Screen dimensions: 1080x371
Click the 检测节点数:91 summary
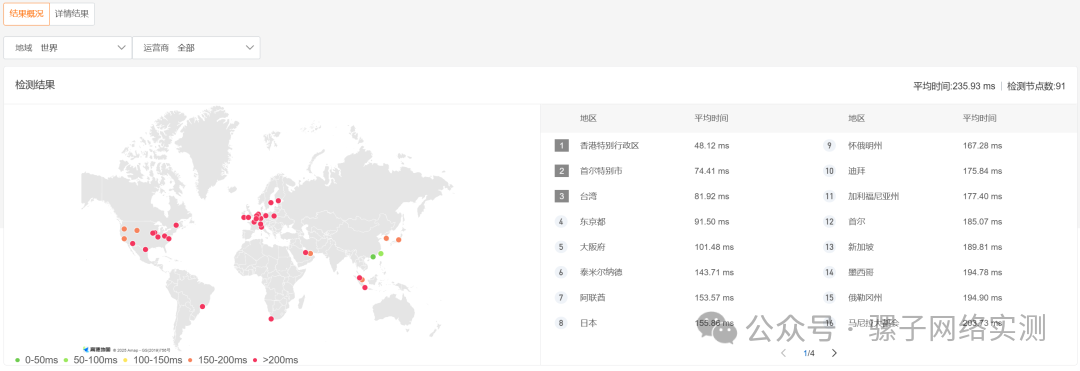click(1036, 86)
